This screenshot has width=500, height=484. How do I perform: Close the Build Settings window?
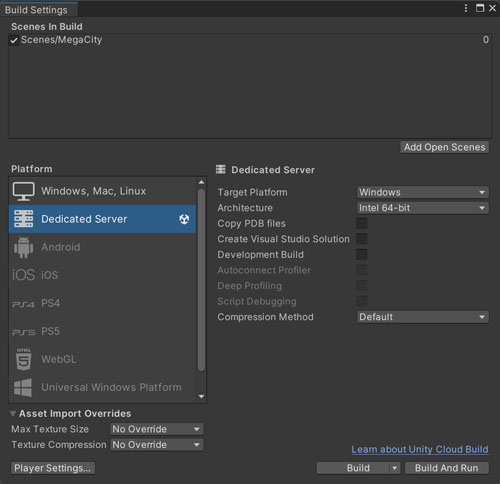(x=492, y=8)
